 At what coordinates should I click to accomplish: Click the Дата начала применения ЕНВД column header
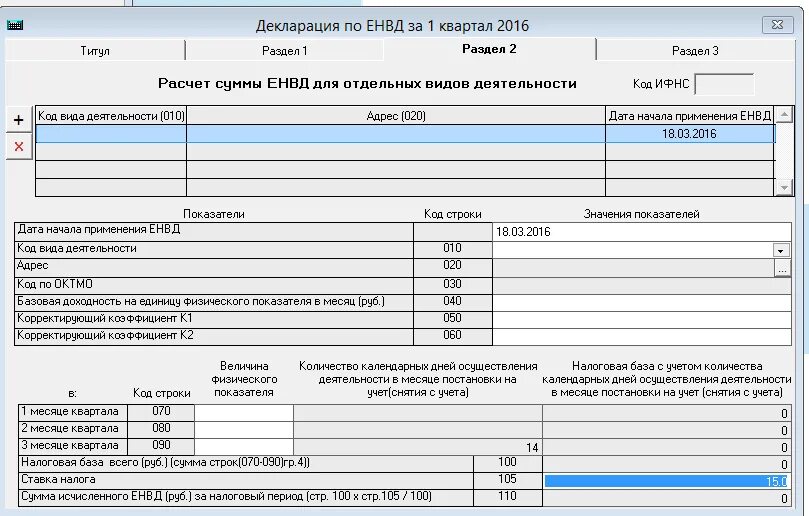pyautogui.click(x=690, y=116)
